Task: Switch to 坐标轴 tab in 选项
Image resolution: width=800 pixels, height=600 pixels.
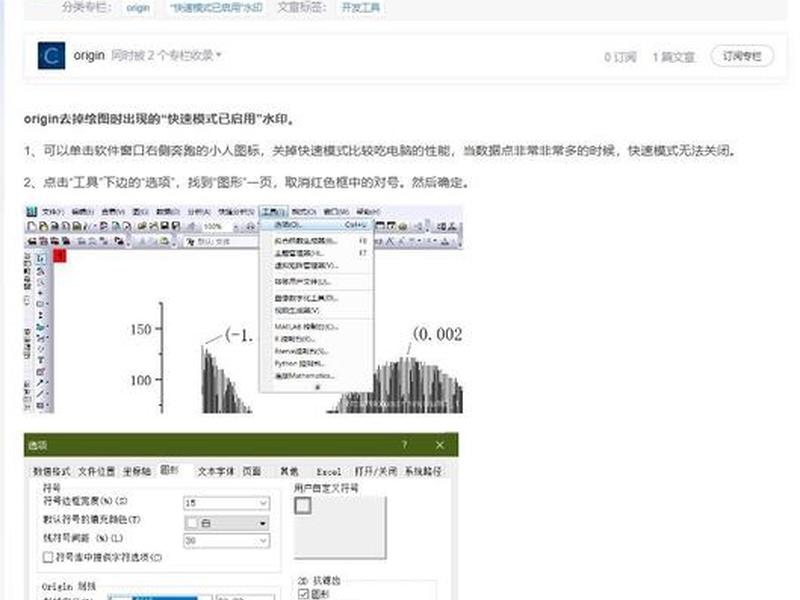Action: (137, 472)
